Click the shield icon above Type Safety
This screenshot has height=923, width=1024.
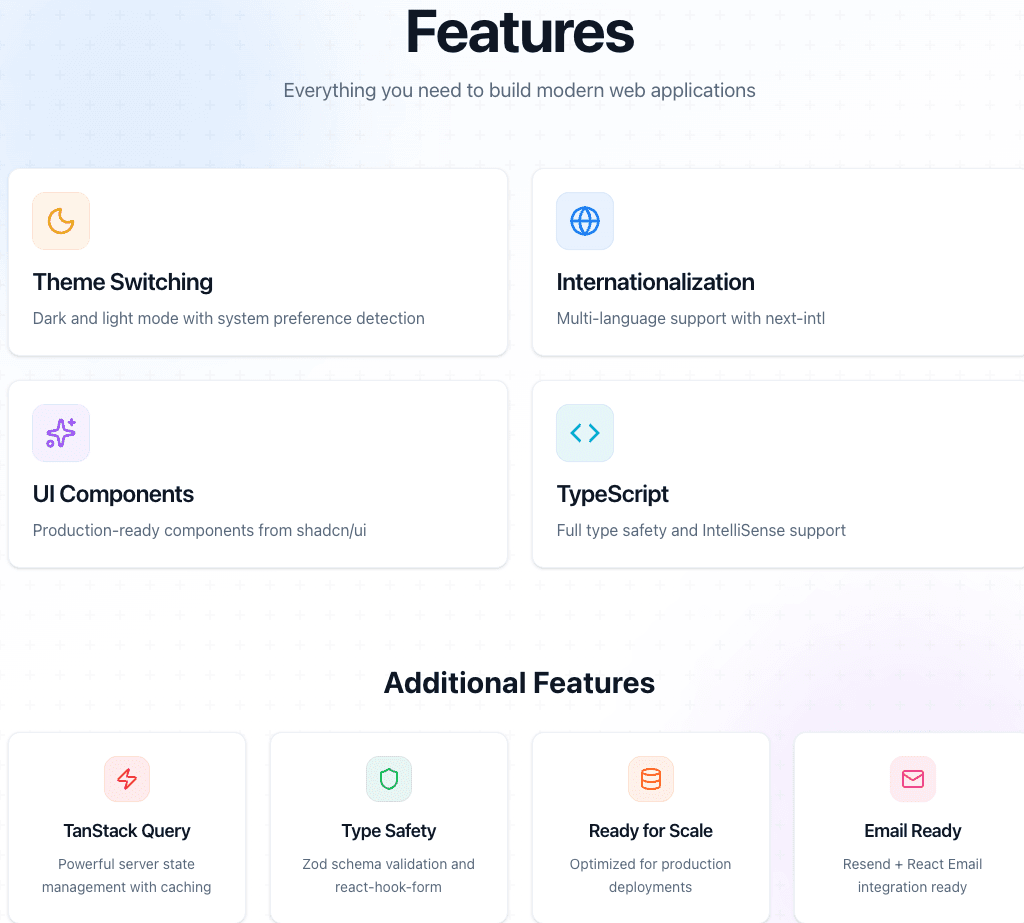[389, 779]
